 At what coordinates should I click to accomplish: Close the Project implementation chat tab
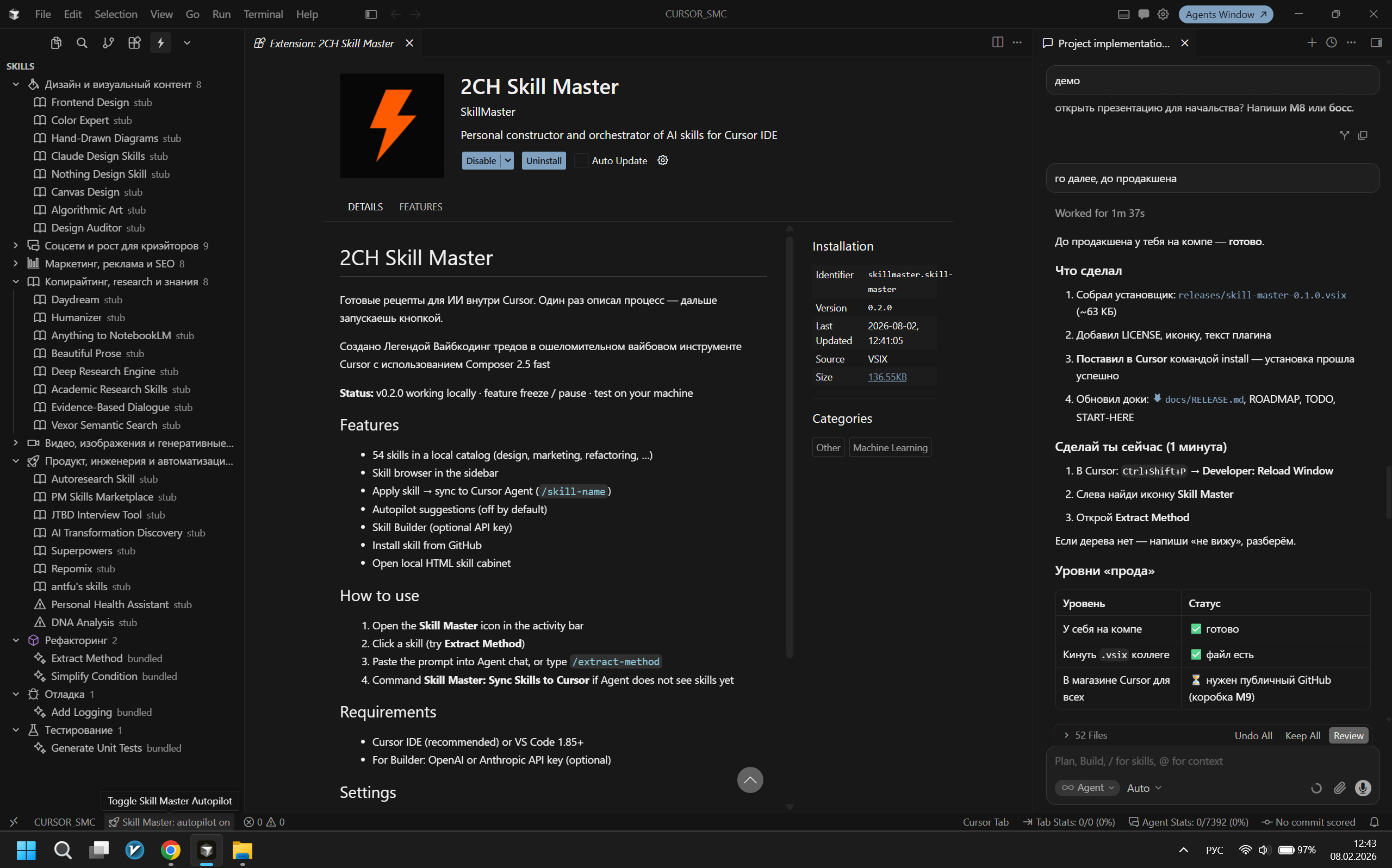(x=1185, y=43)
